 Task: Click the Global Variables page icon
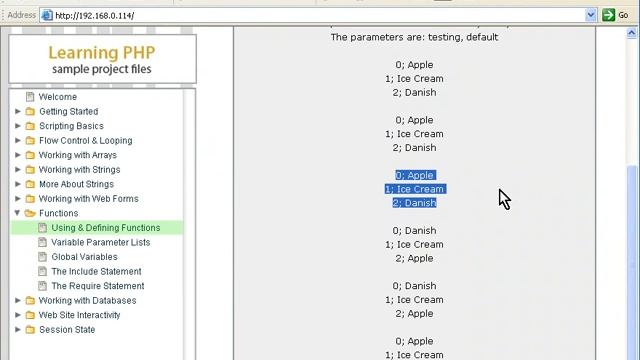pyautogui.click(x=42, y=257)
